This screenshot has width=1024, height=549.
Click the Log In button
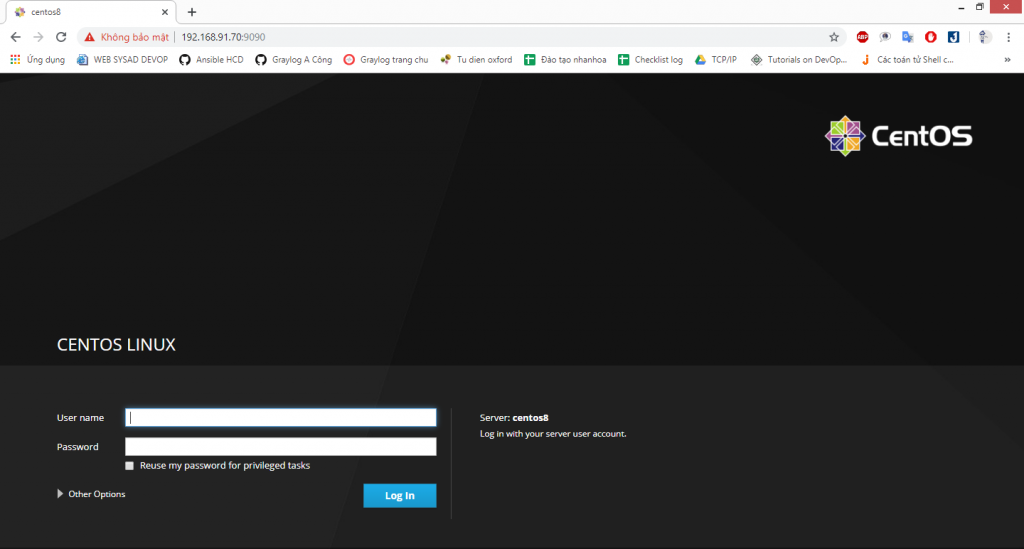pos(400,495)
